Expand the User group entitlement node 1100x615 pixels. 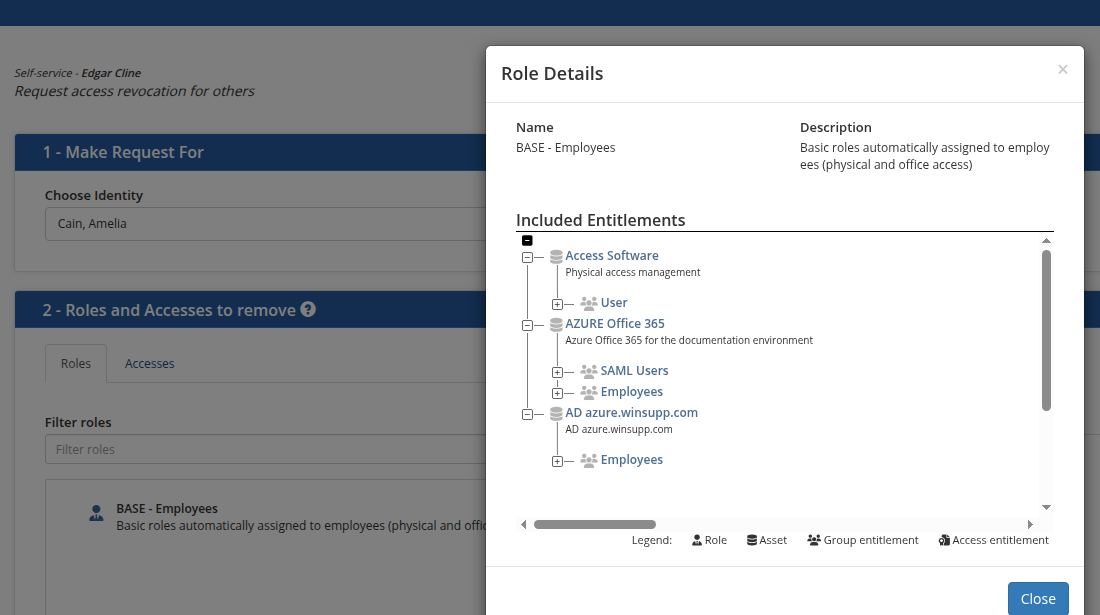click(x=557, y=303)
